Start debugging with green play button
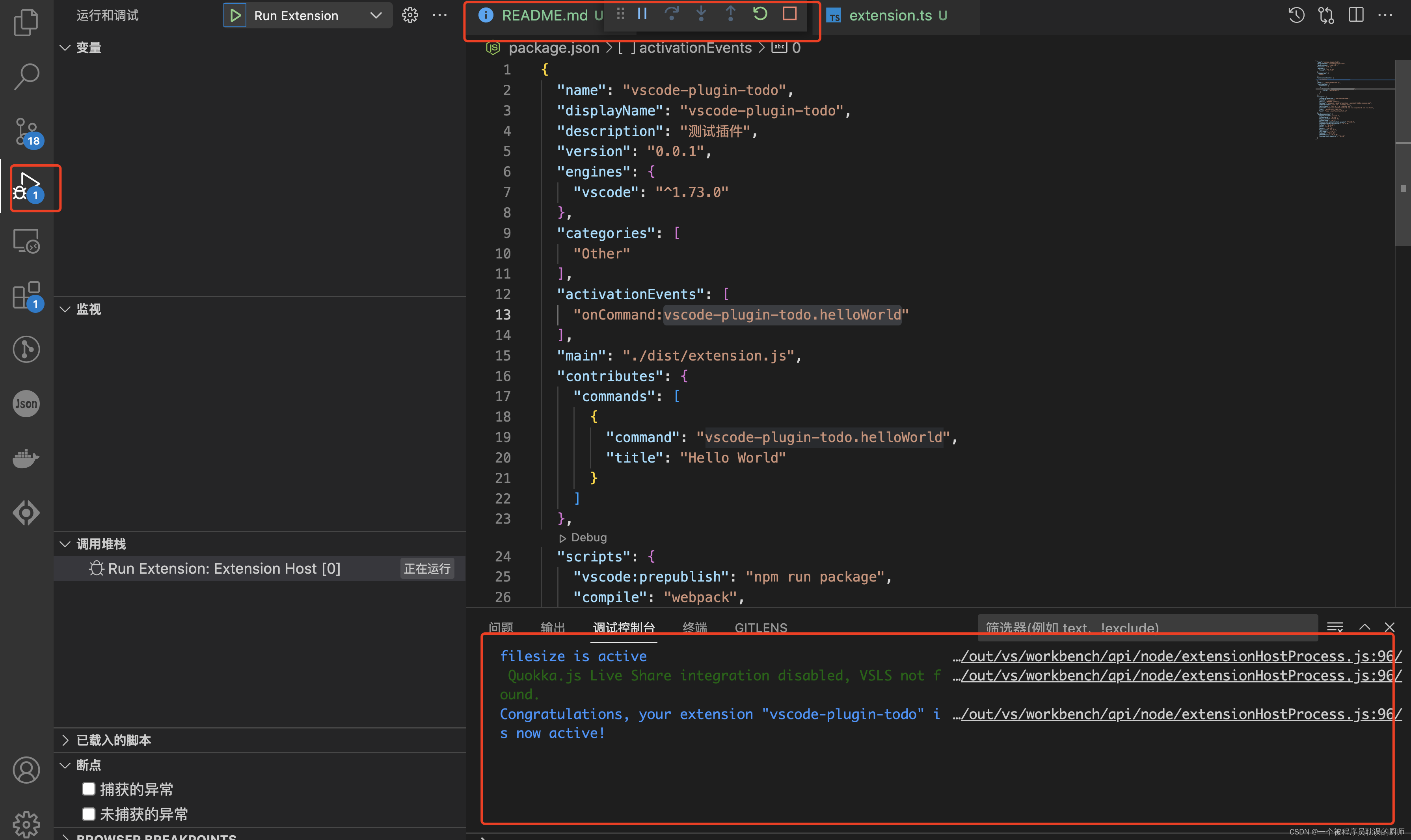The width and height of the screenshot is (1411, 840). pos(235,15)
